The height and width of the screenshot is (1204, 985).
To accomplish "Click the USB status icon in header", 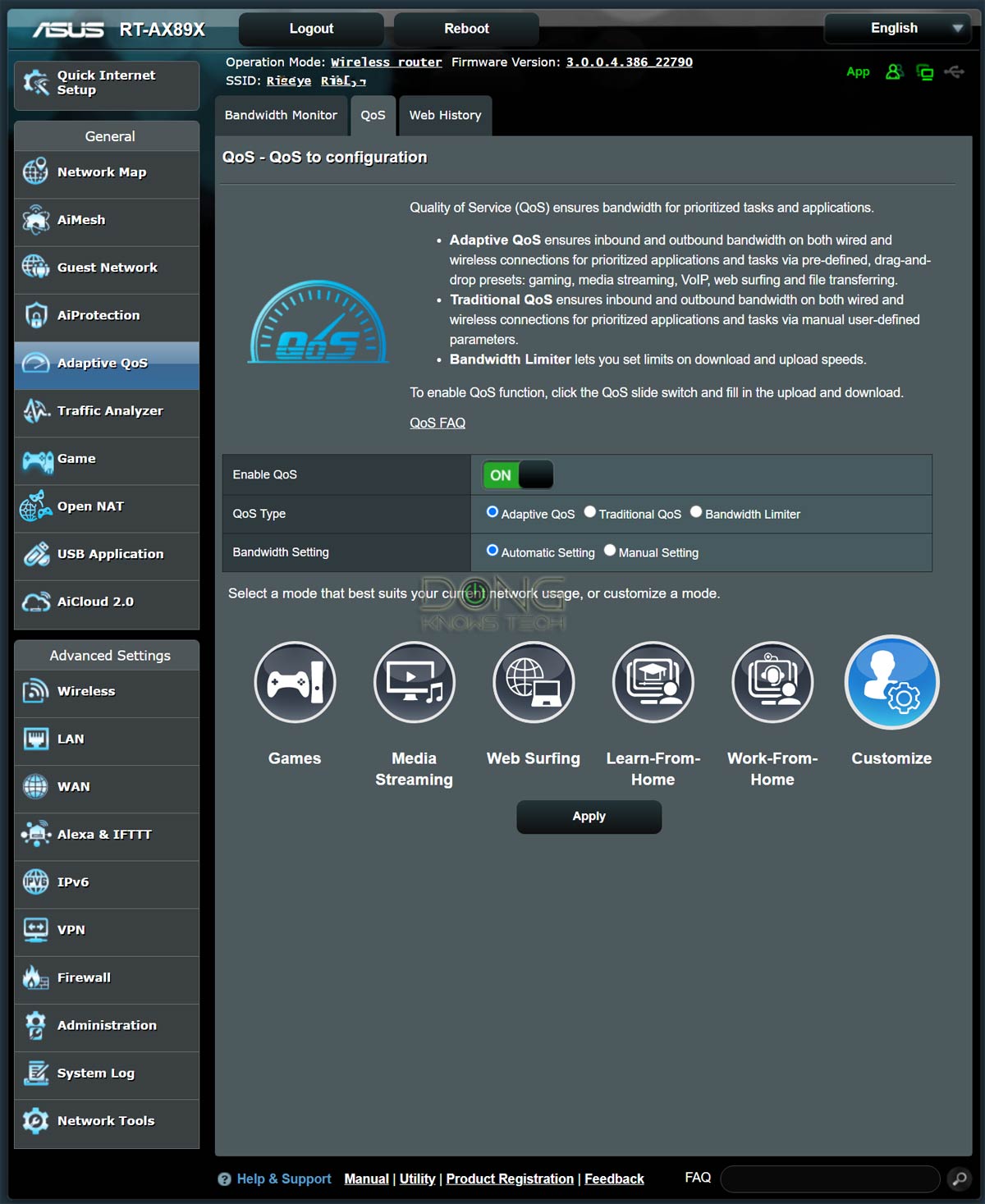I will (954, 72).
